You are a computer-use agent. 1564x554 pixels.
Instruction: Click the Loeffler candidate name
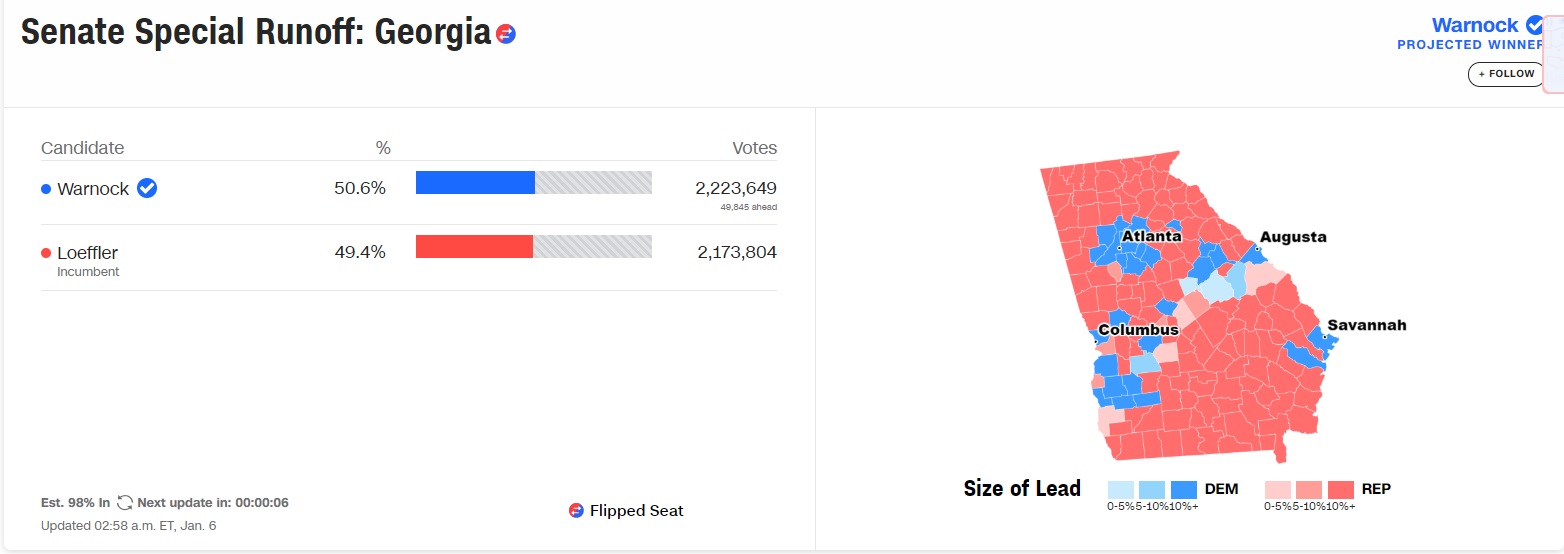click(x=88, y=253)
